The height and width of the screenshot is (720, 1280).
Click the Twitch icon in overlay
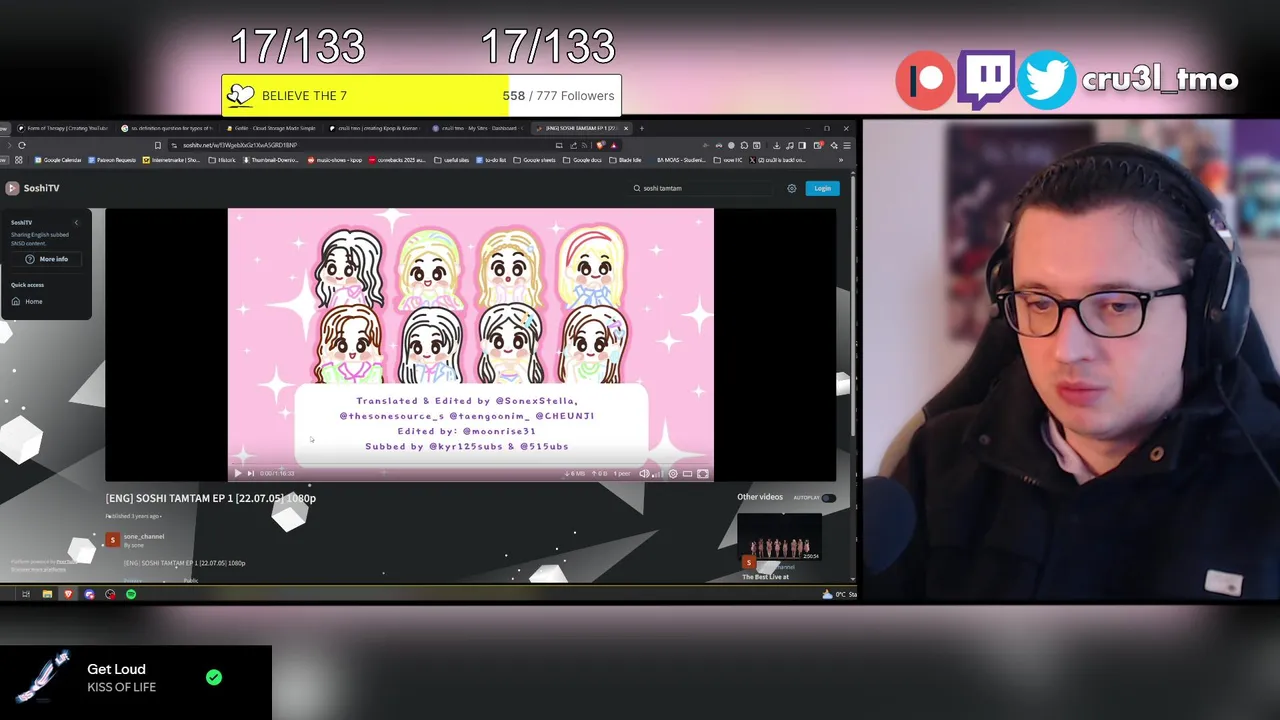(x=985, y=80)
